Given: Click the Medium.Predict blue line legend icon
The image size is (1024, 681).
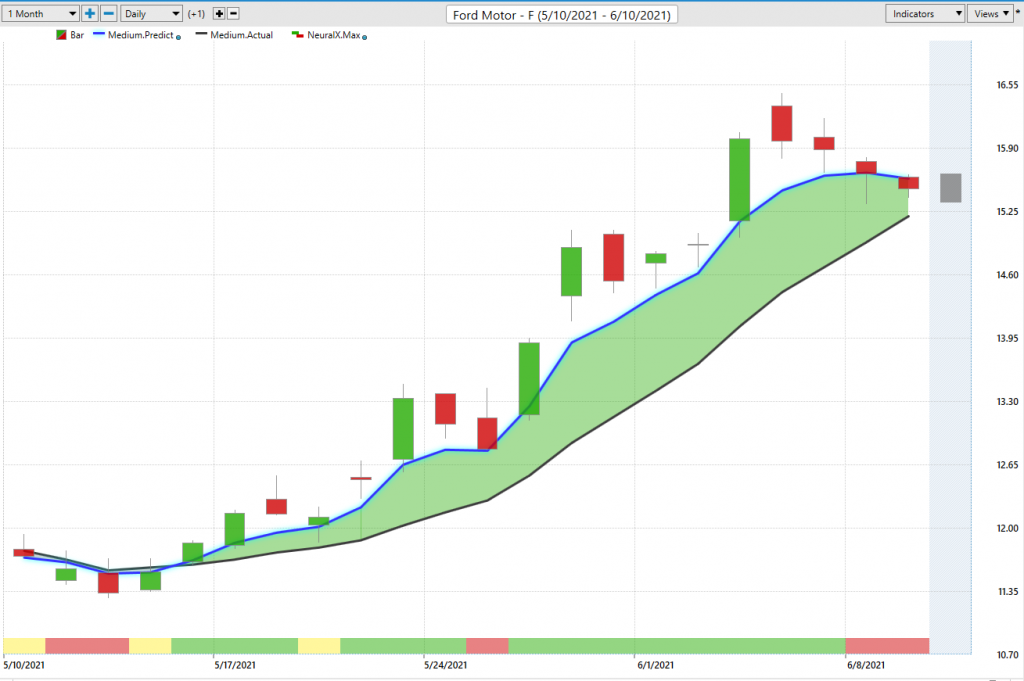Looking at the screenshot, I should (99, 34).
